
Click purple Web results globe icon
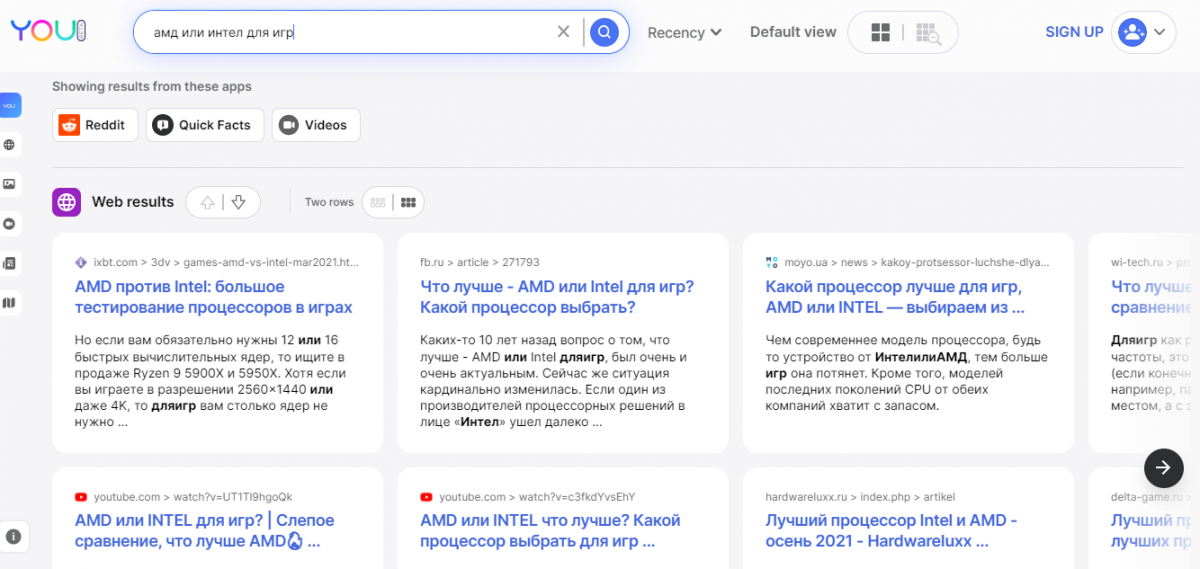pyautogui.click(x=67, y=202)
